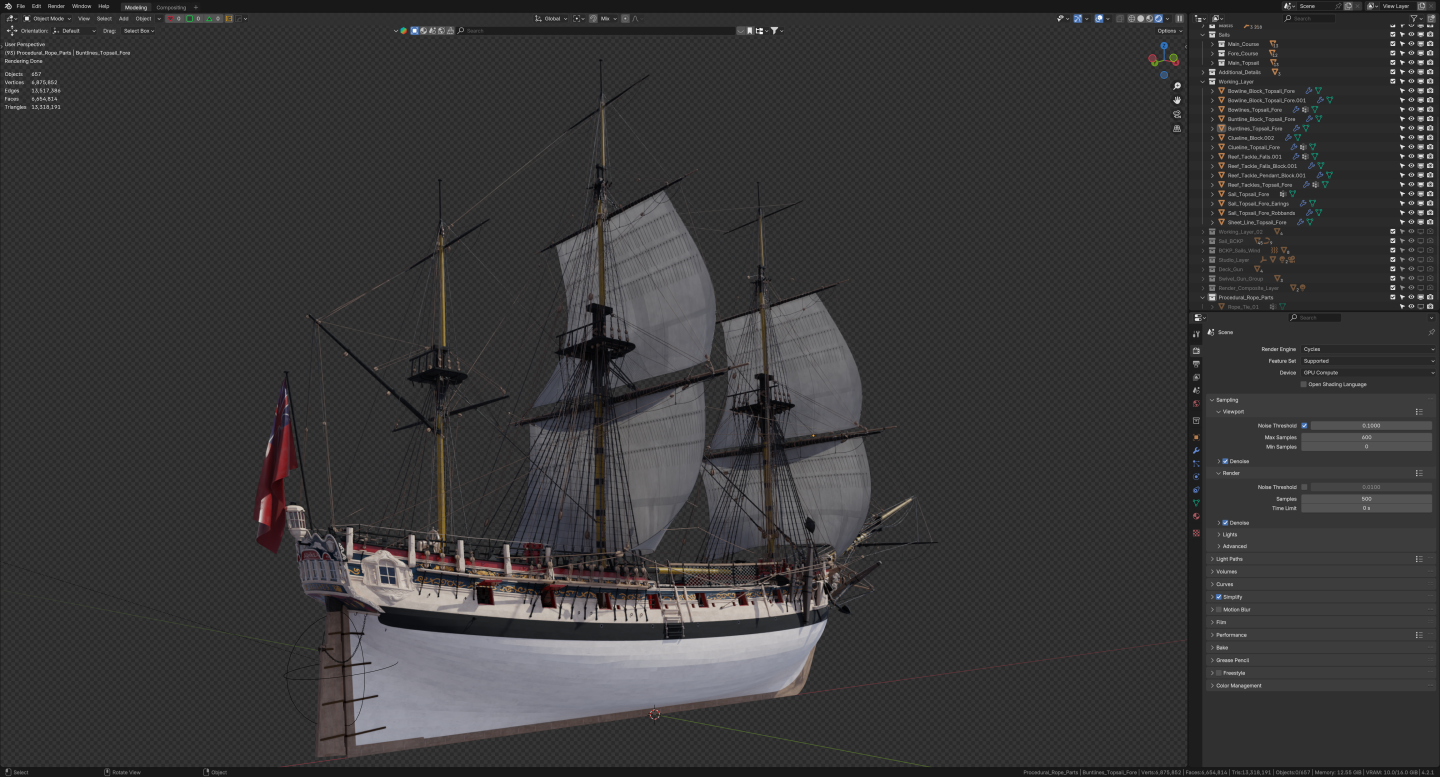Open the Collection properties tab icon
The height and width of the screenshot is (777, 1440).
(x=1196, y=421)
